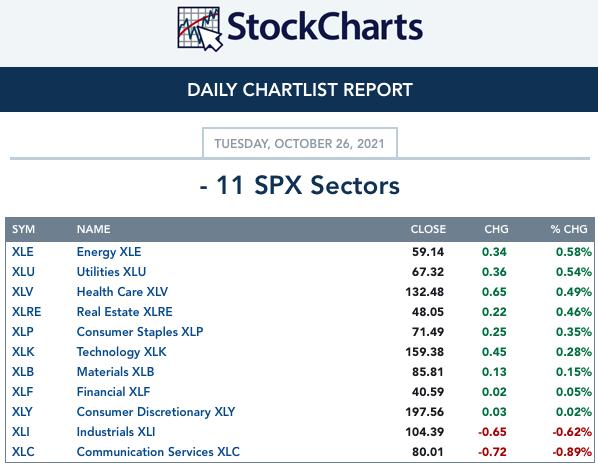The width and height of the screenshot is (598, 468).
Task: Click the SYM column header
Action: (23, 229)
